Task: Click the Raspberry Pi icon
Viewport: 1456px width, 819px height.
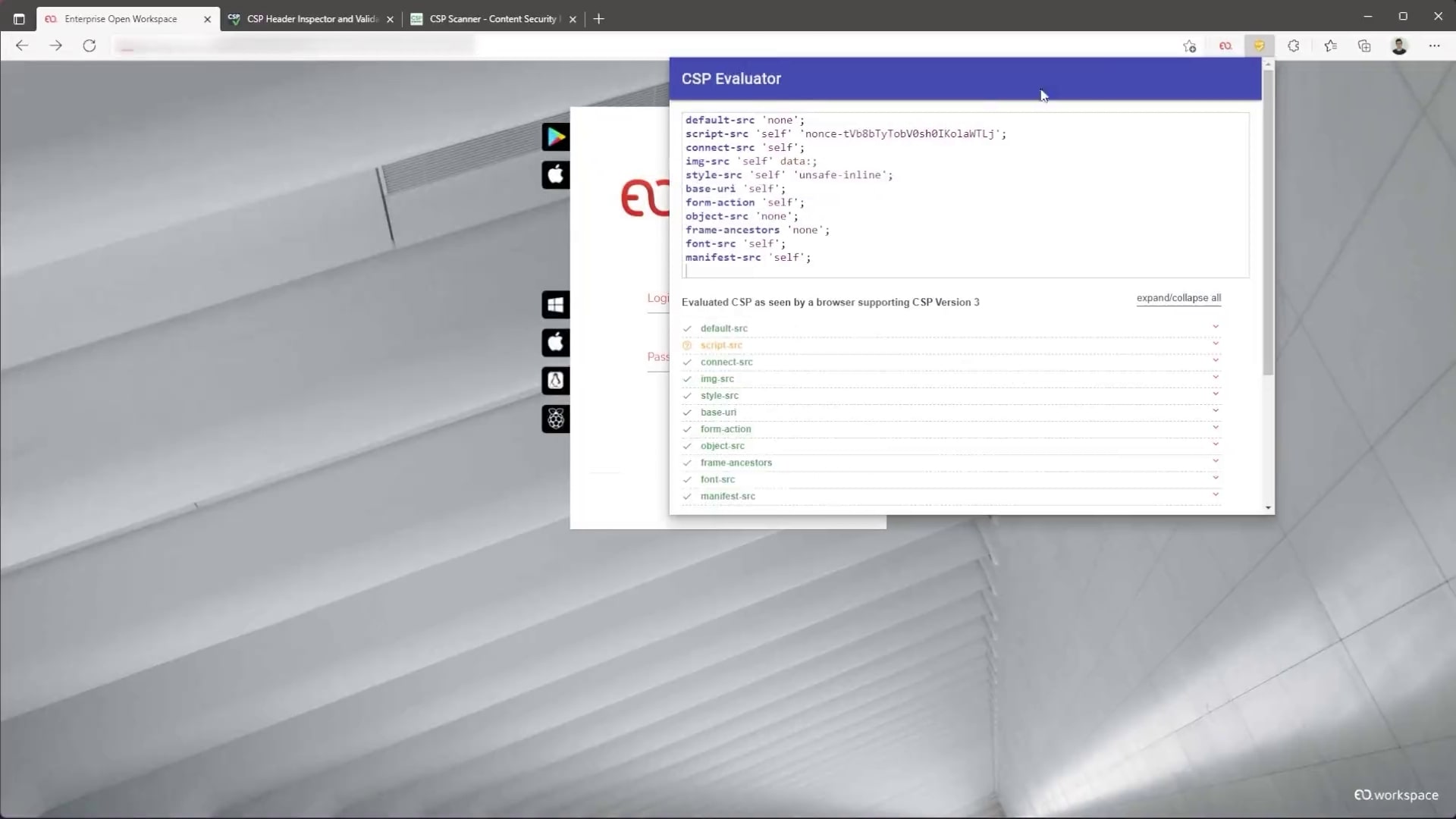Action: pos(556,419)
